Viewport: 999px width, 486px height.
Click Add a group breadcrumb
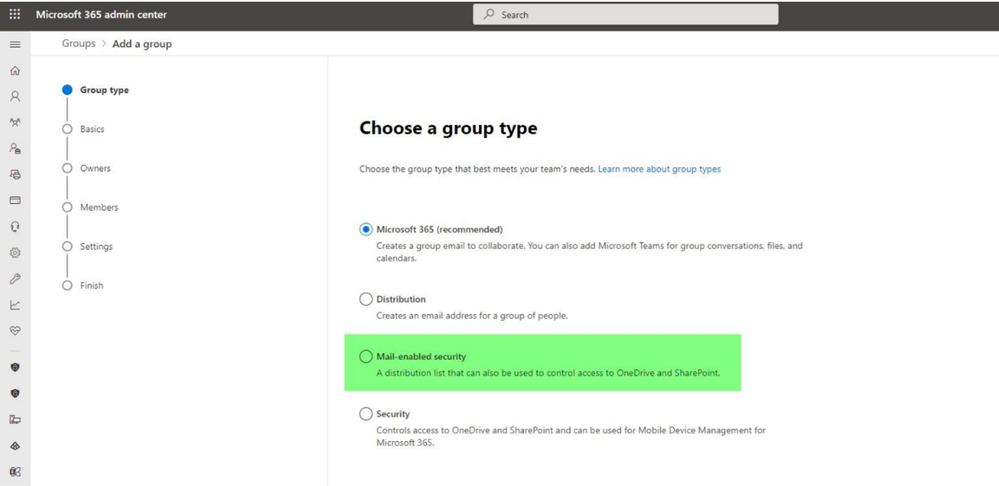pos(142,44)
